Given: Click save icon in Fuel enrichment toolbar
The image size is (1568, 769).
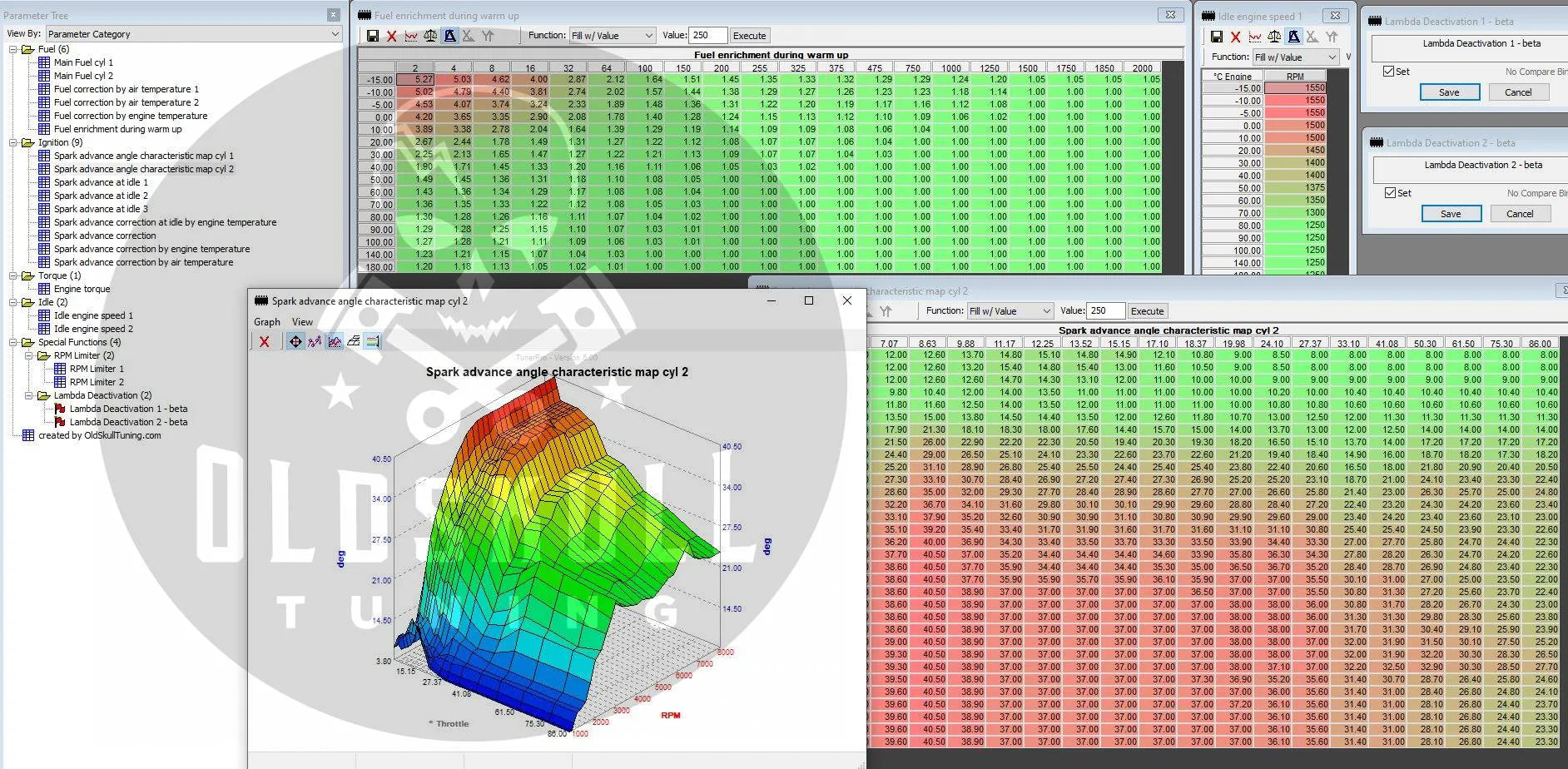Looking at the screenshot, I should [x=372, y=36].
